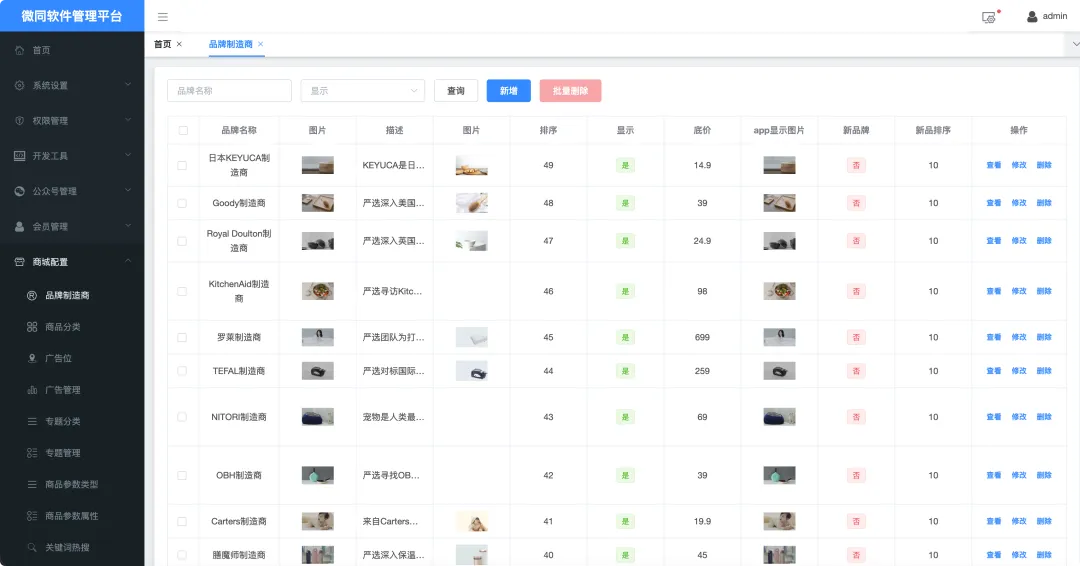Click the 商品参数属性 list icon
Image resolution: width=1080 pixels, height=566 pixels.
click(32, 516)
